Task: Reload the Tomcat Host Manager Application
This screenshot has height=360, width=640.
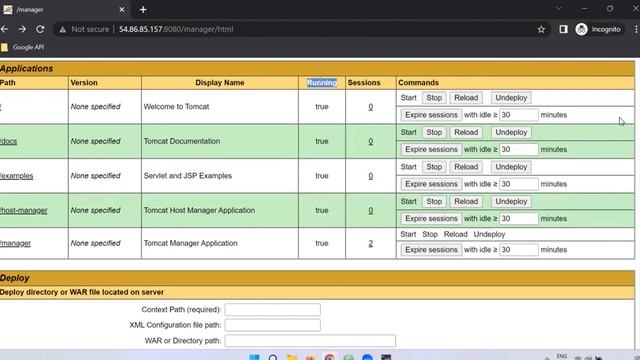Action: point(466,202)
